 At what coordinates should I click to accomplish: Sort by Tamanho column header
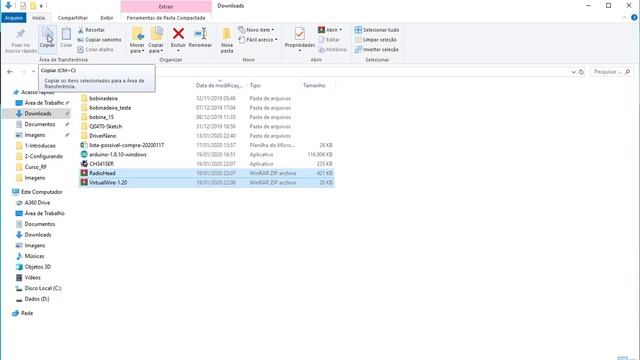pos(314,85)
